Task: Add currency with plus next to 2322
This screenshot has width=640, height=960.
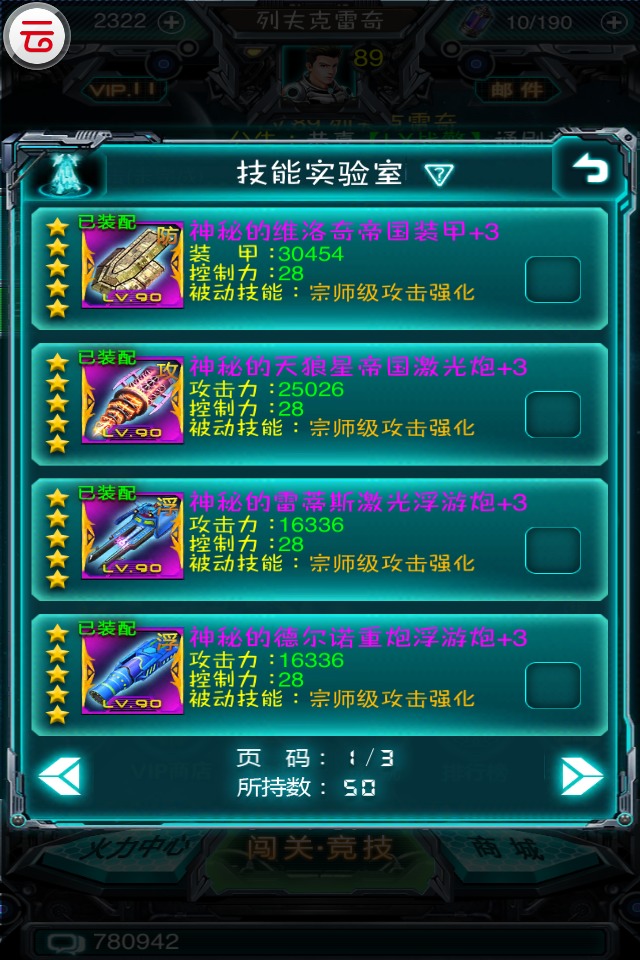Action: [170, 23]
